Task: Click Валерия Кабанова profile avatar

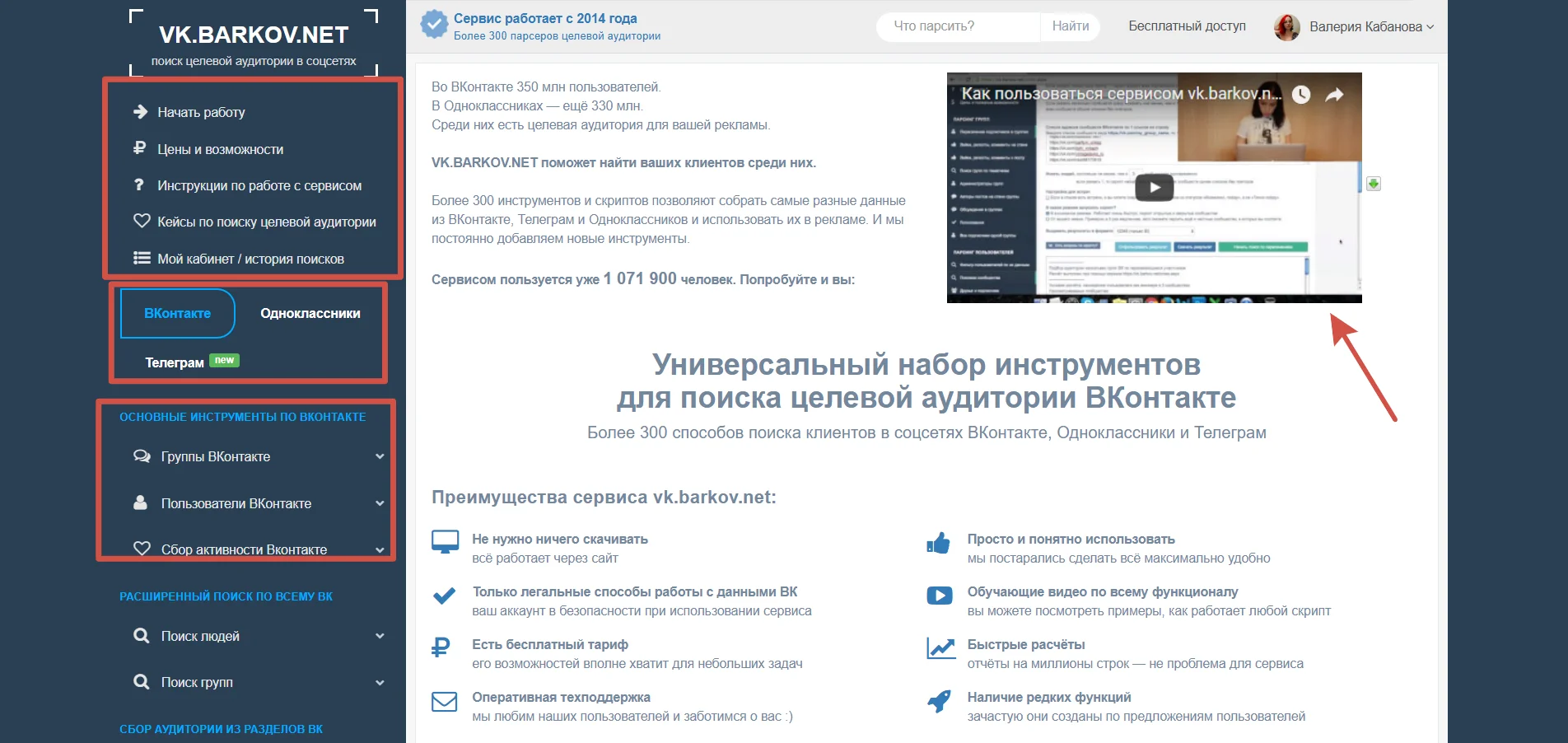Action: coord(1287,27)
